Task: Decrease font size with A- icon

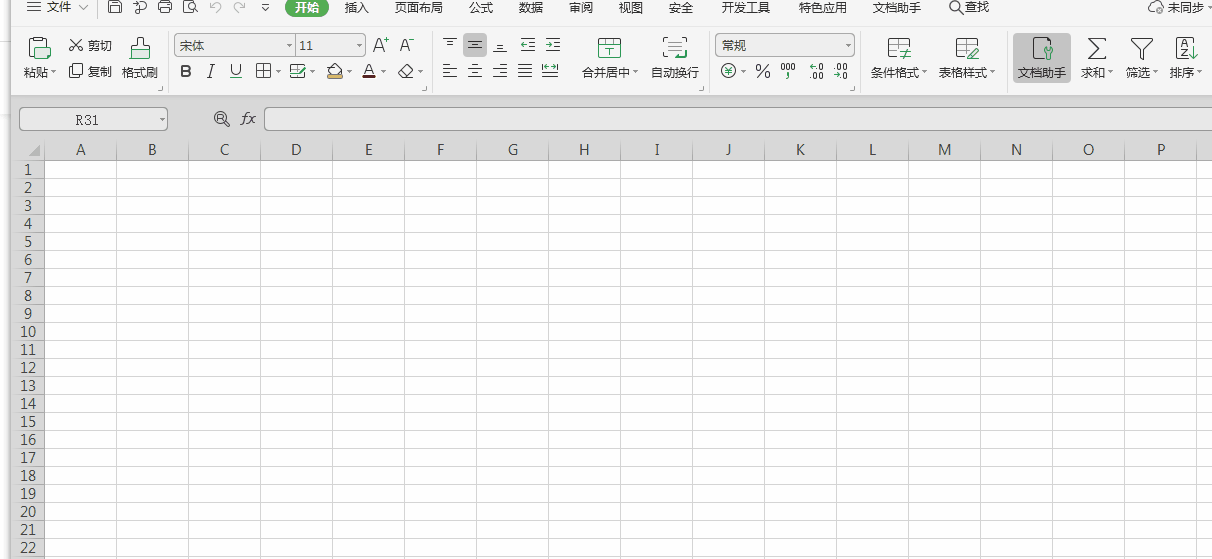Action: 406,45
